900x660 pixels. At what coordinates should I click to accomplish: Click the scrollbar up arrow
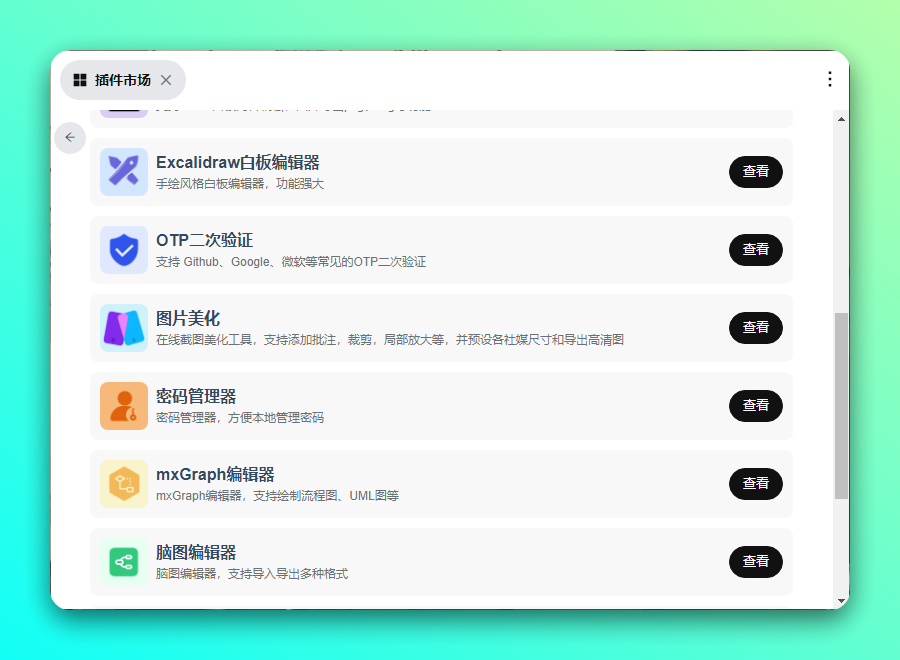pyautogui.click(x=841, y=119)
